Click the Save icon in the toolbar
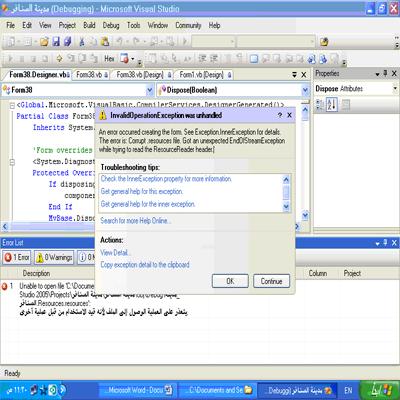This screenshot has width=400, height=400. pos(56,42)
